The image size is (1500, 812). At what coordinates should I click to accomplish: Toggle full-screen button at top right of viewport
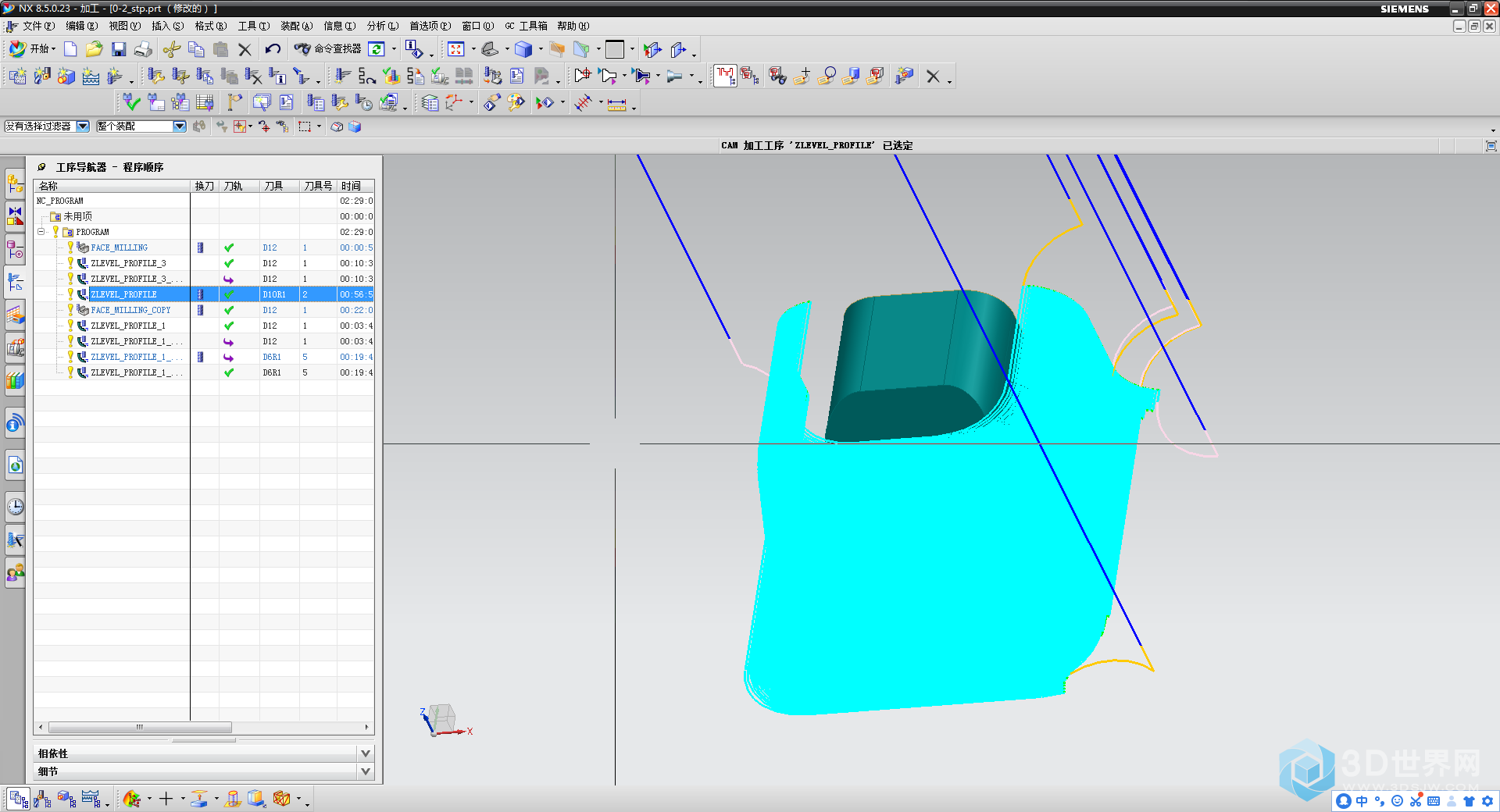pyautogui.click(x=1491, y=146)
